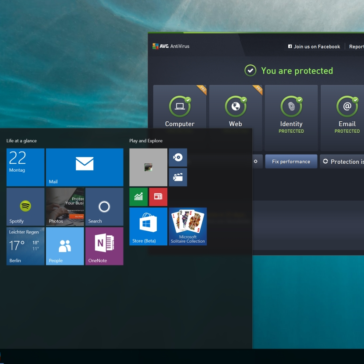
Task: Launch OneNote from the Start menu
Action: (104, 246)
